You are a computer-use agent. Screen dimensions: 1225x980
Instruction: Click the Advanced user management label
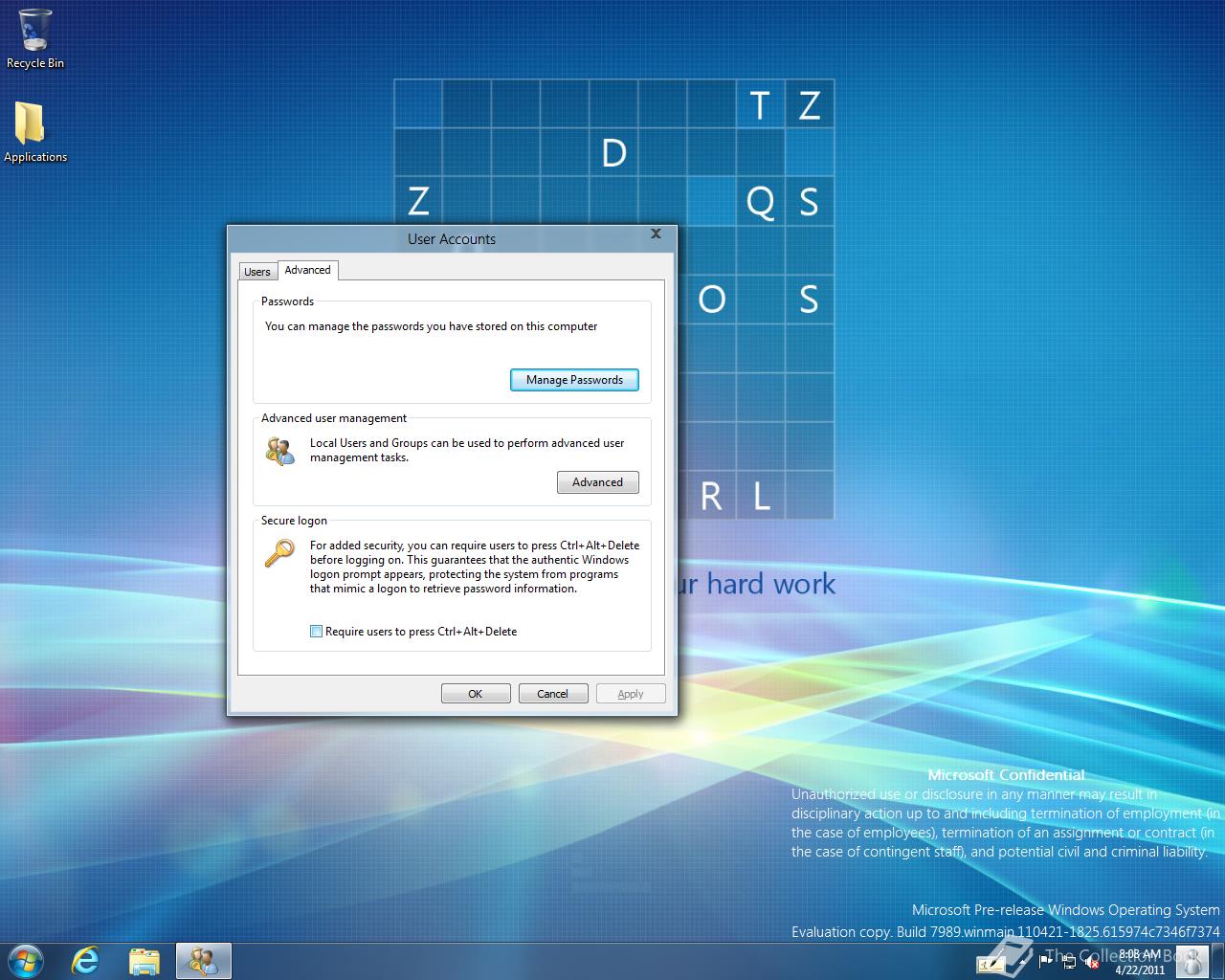tap(334, 418)
